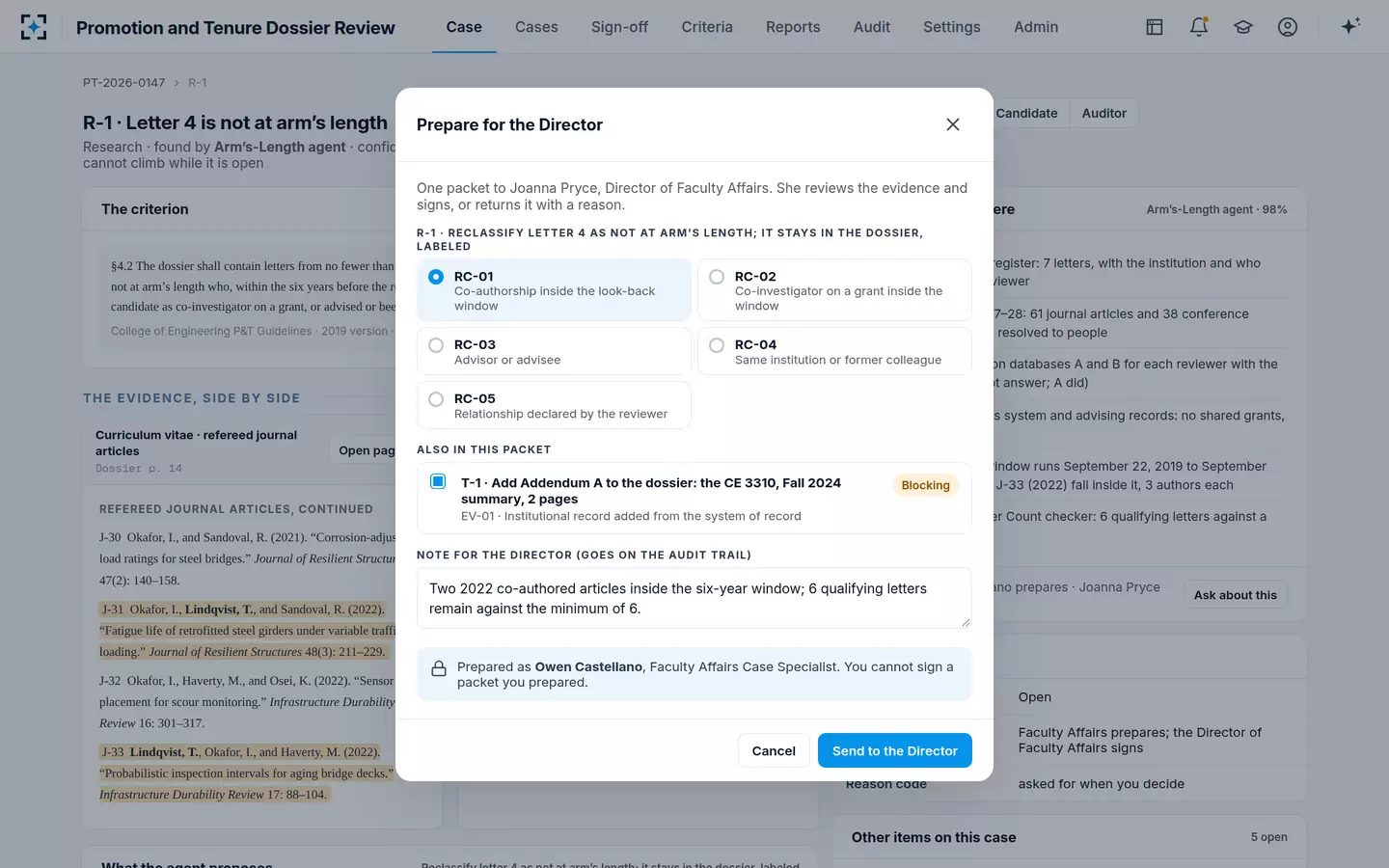Switch to the Candidate view

pyautogui.click(x=1026, y=113)
